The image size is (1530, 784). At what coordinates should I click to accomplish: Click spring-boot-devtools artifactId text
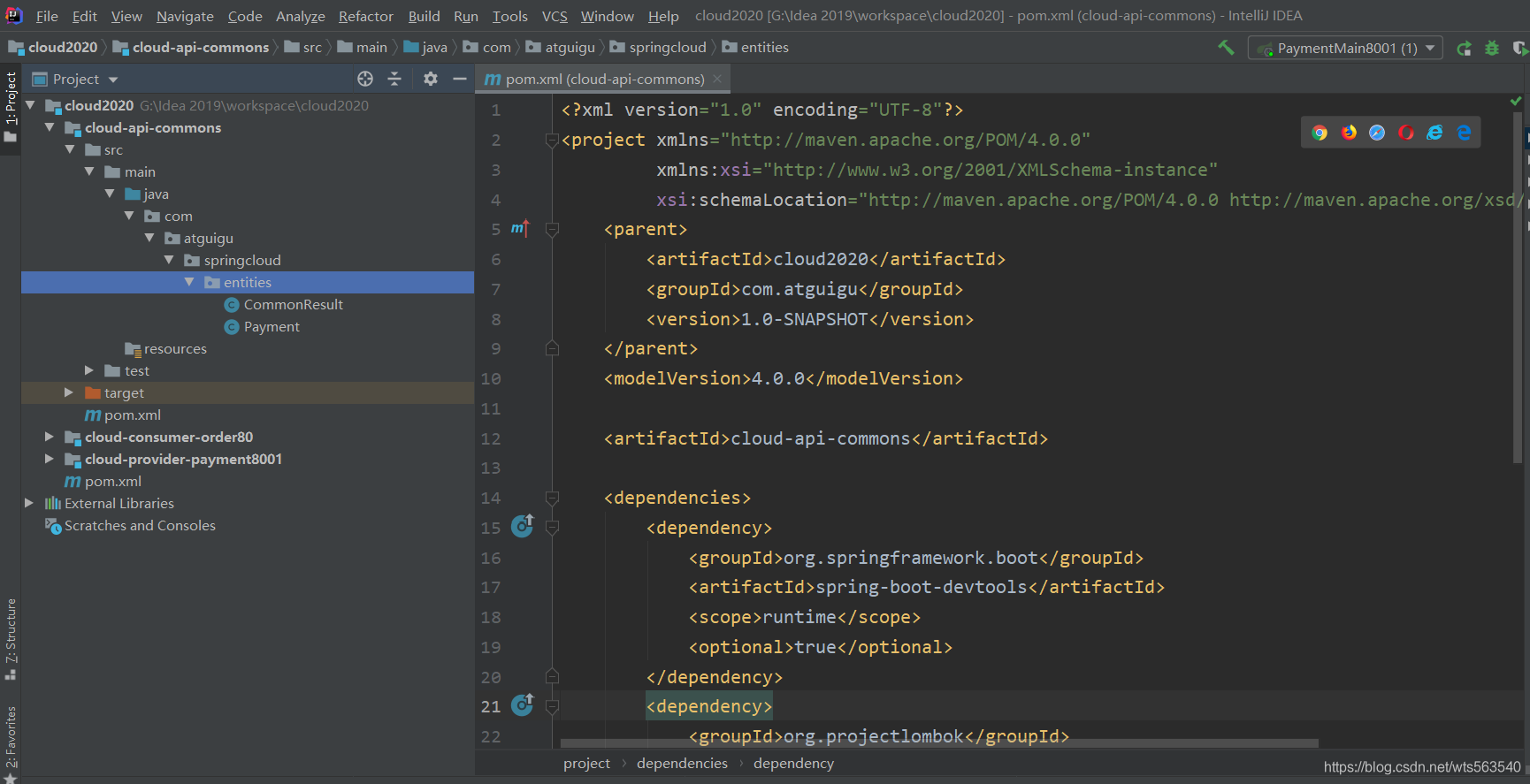[922, 587]
